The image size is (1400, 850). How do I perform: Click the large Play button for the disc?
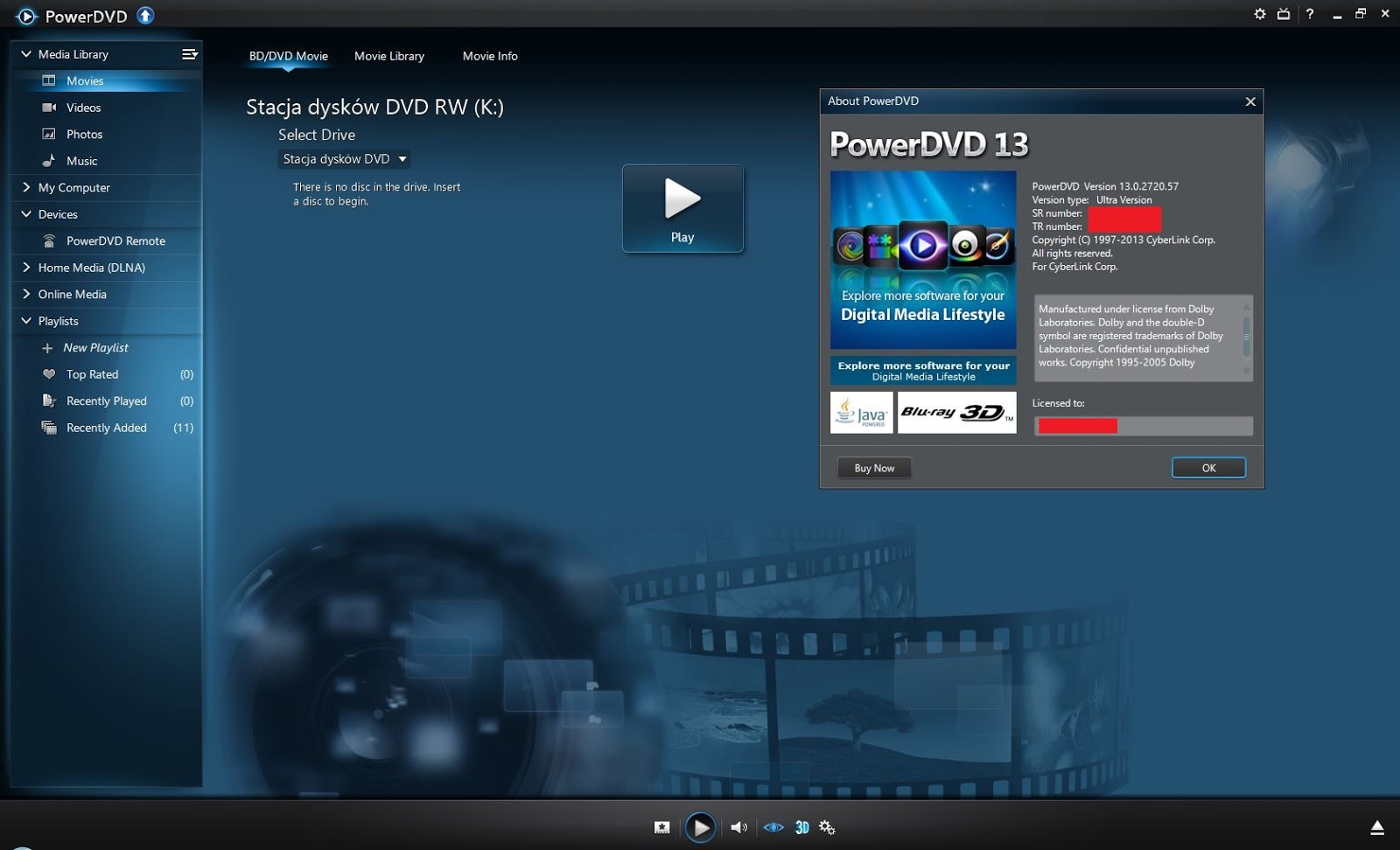682,208
